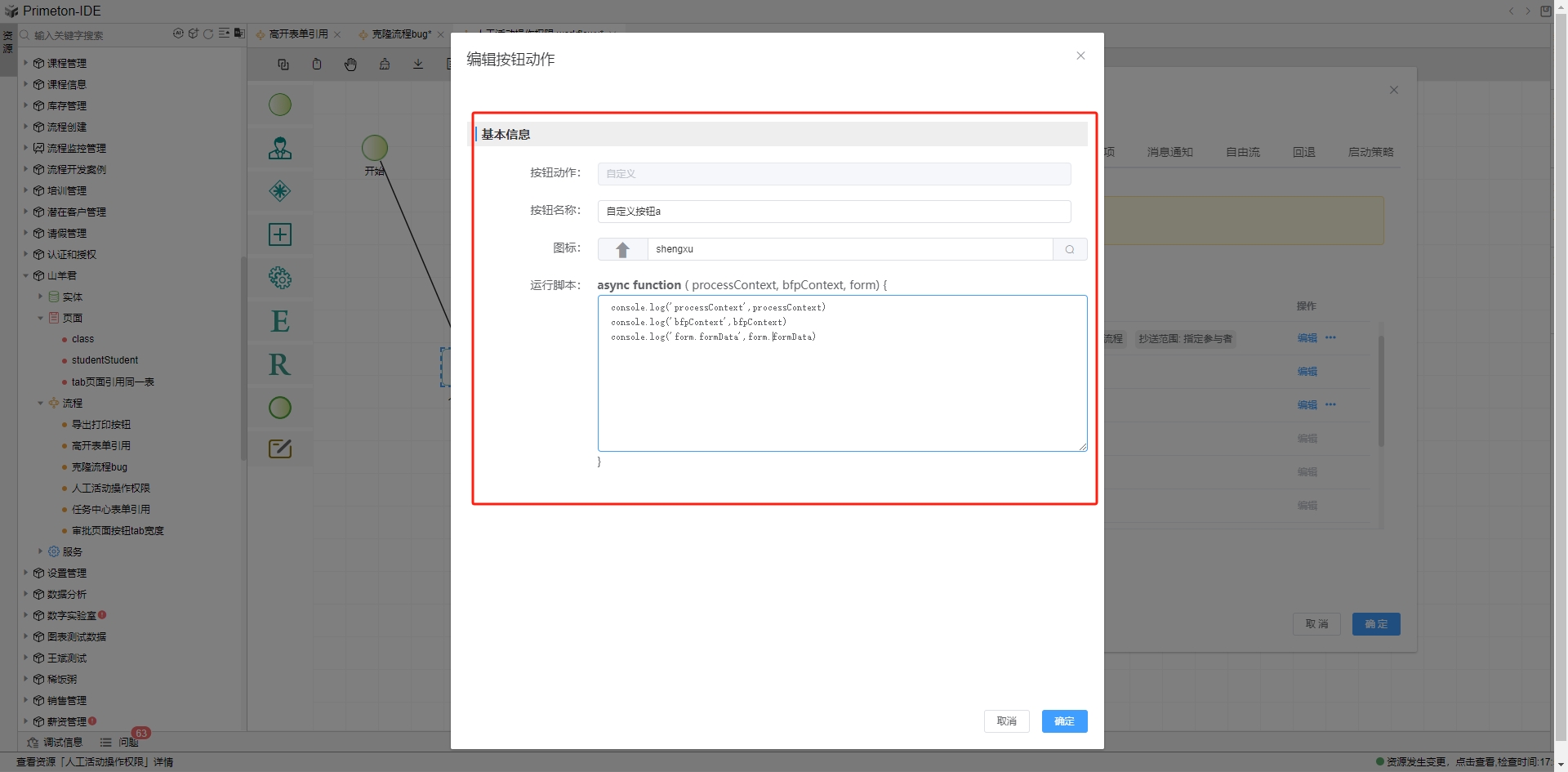Switch to the 高开表单引用 editor tab
1568x772 pixels.
(x=298, y=34)
